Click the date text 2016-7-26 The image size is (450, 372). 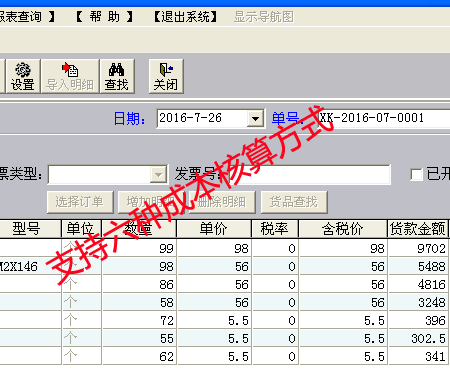tap(190, 118)
